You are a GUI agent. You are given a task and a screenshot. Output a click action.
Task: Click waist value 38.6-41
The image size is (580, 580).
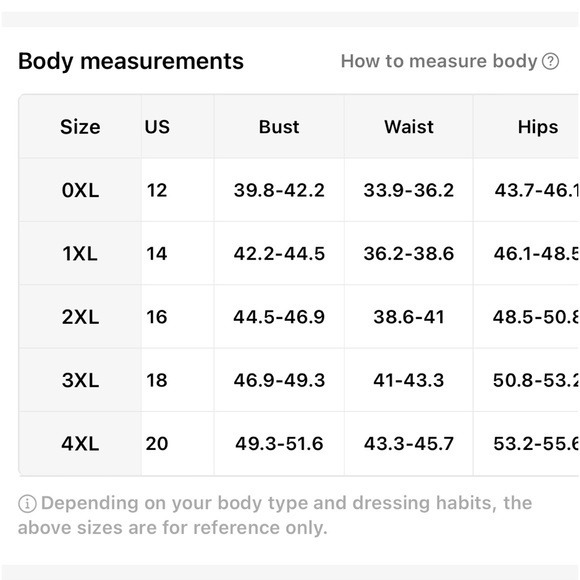[x=409, y=317]
